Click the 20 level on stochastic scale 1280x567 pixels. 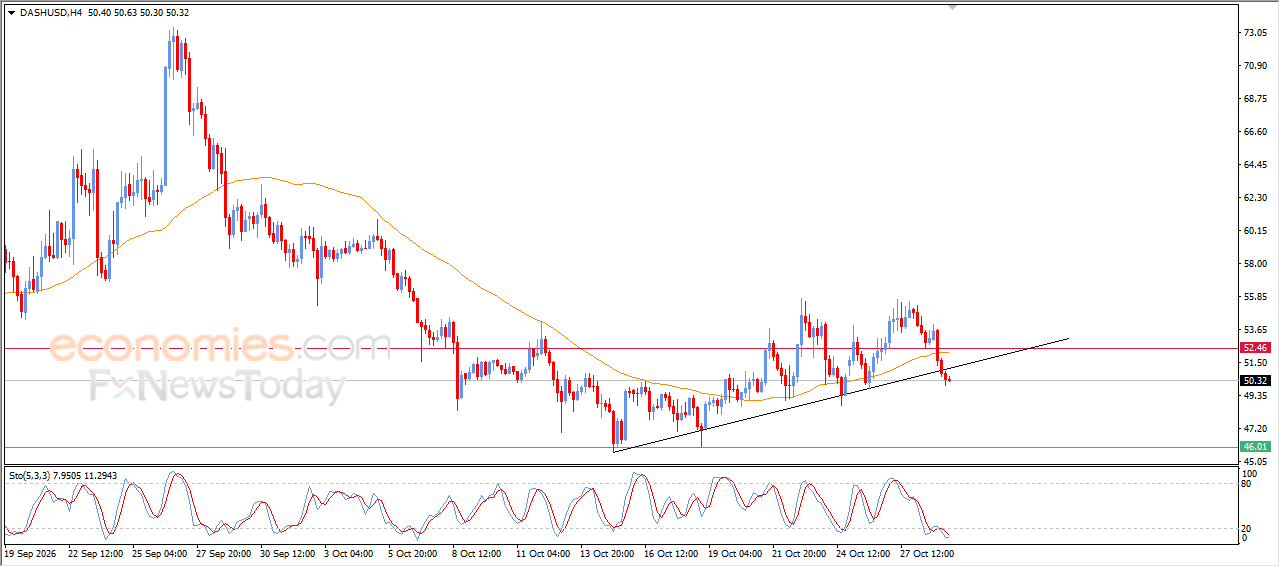[x=1246, y=528]
